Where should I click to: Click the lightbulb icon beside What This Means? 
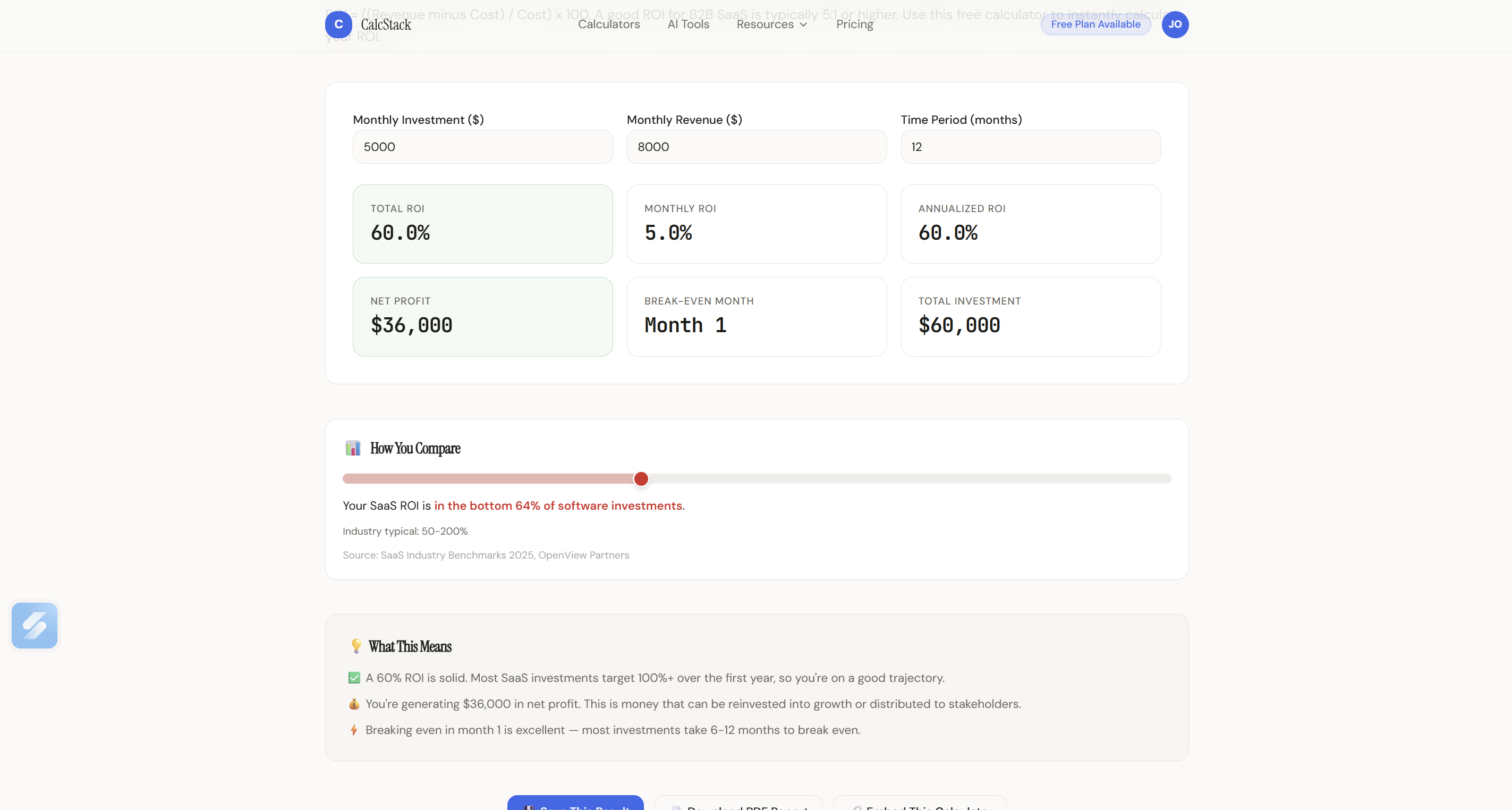(356, 646)
